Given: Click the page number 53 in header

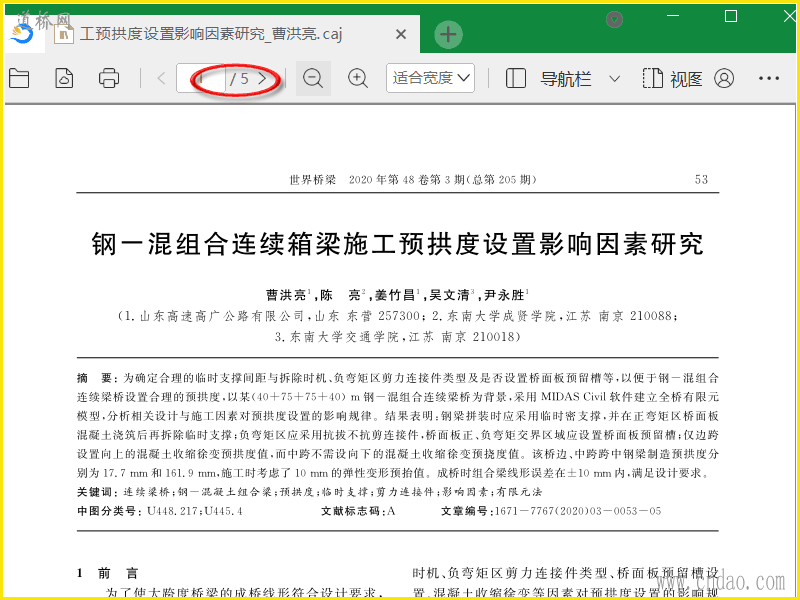Looking at the screenshot, I should (x=701, y=180).
